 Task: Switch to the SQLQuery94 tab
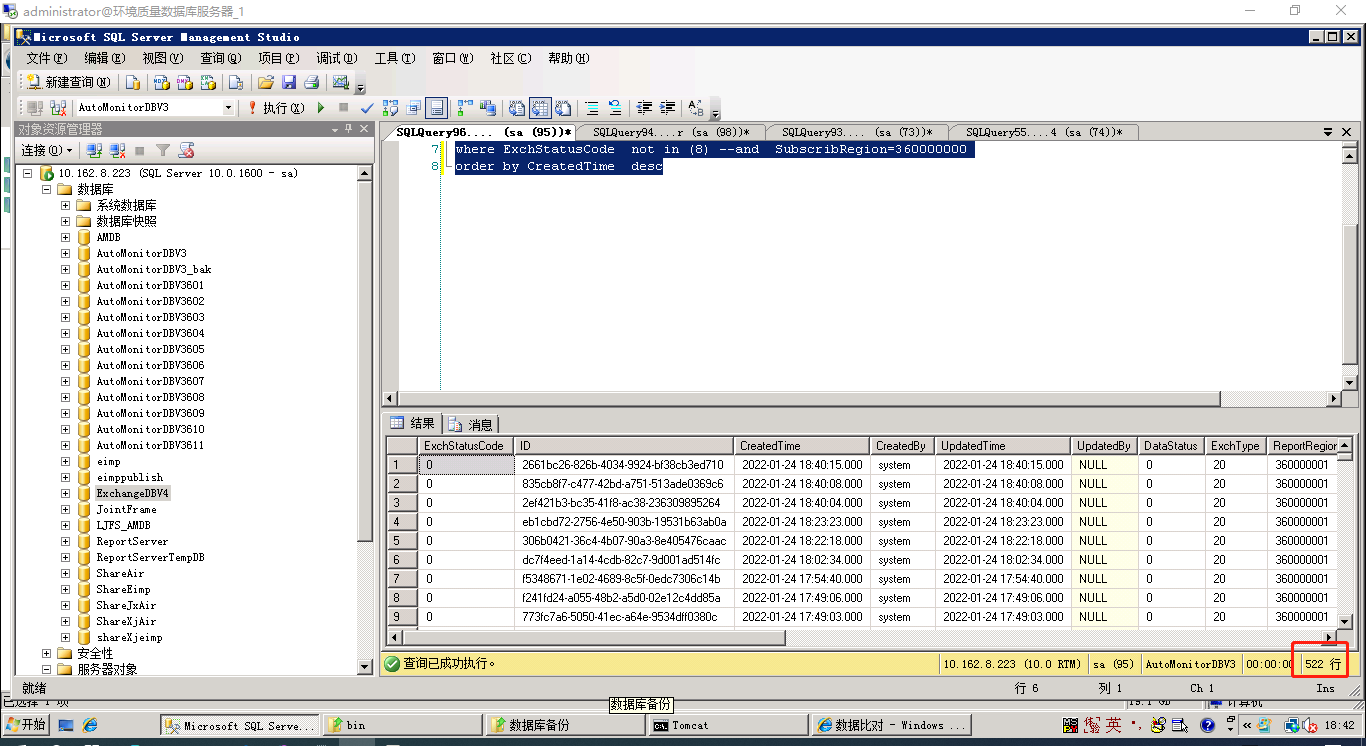(670, 132)
